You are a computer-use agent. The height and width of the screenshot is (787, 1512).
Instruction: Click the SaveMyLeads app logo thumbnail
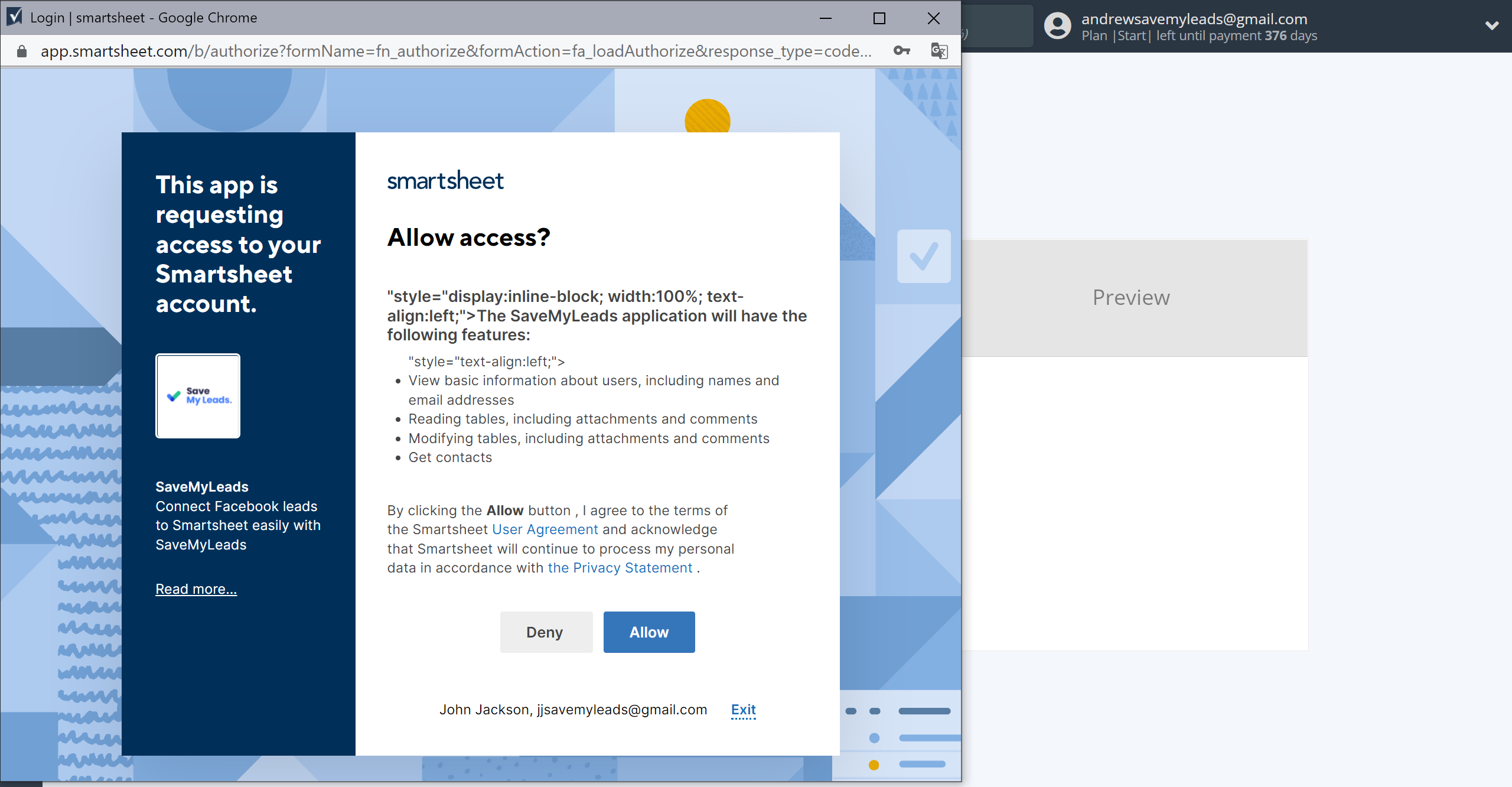pyautogui.click(x=198, y=396)
